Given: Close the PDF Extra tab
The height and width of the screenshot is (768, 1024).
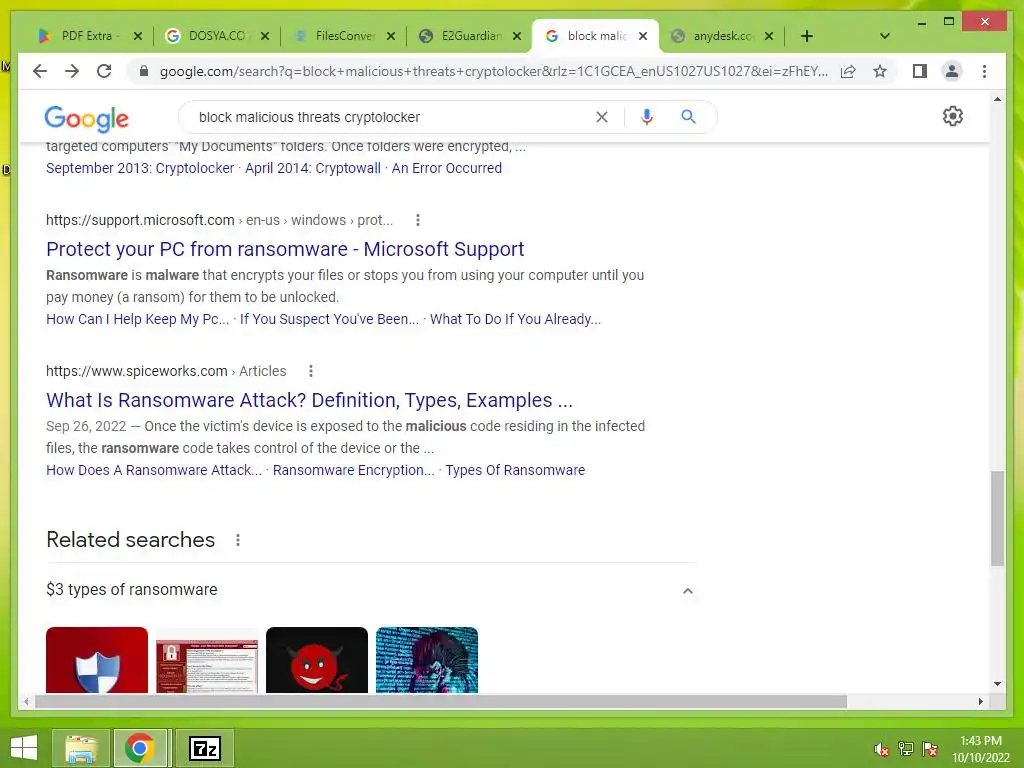Looking at the screenshot, I should pyautogui.click(x=138, y=36).
